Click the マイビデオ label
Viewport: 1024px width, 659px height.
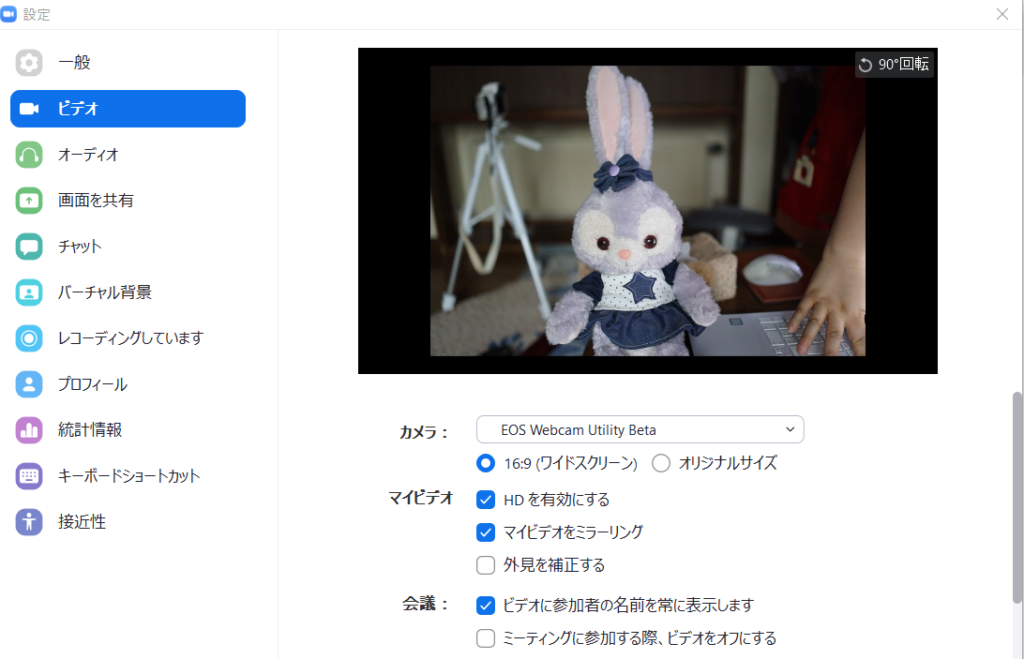[x=421, y=498]
